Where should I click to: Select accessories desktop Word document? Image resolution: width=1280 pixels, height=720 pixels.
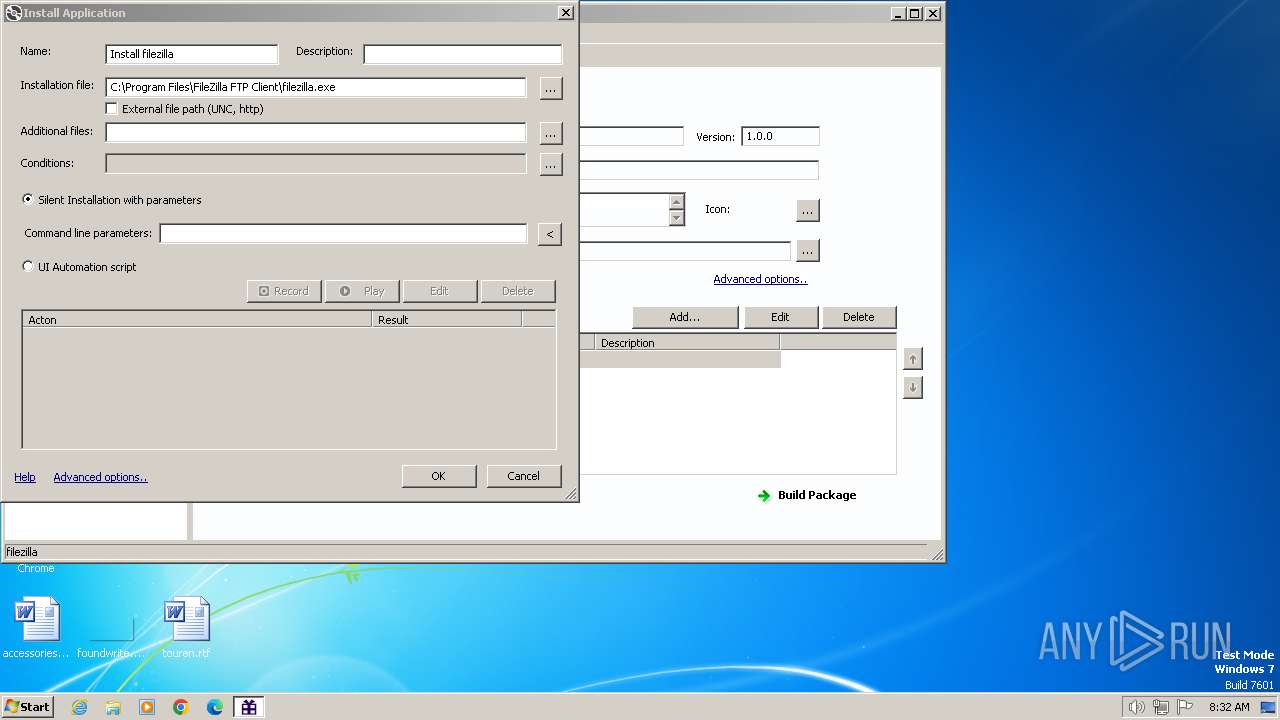(x=37, y=627)
